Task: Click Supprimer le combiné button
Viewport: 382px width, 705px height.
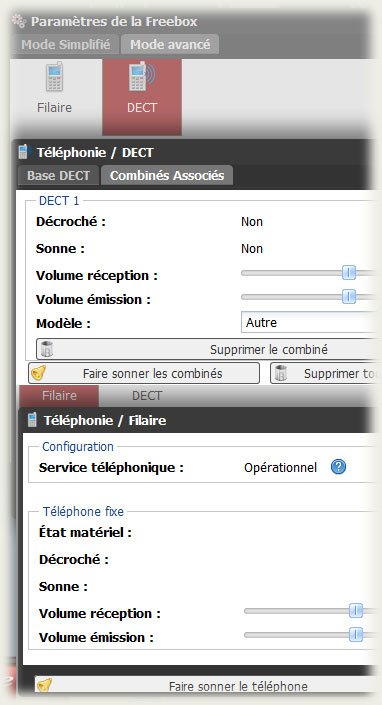Action: [x=206, y=349]
